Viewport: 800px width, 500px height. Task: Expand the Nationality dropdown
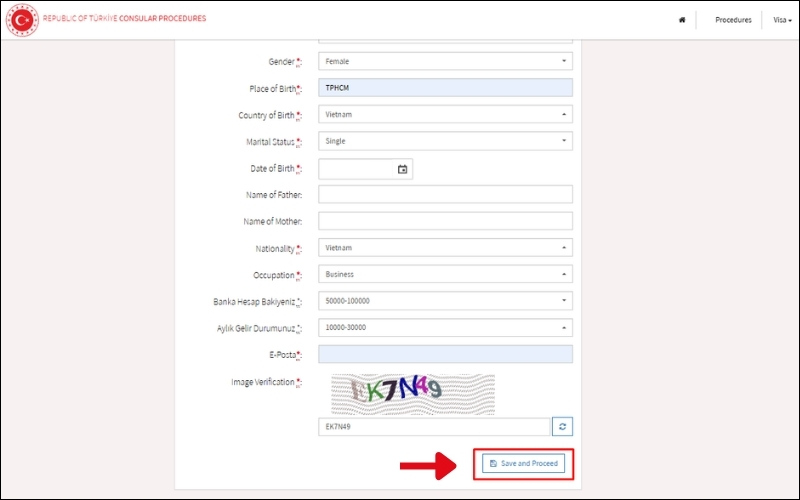445,247
